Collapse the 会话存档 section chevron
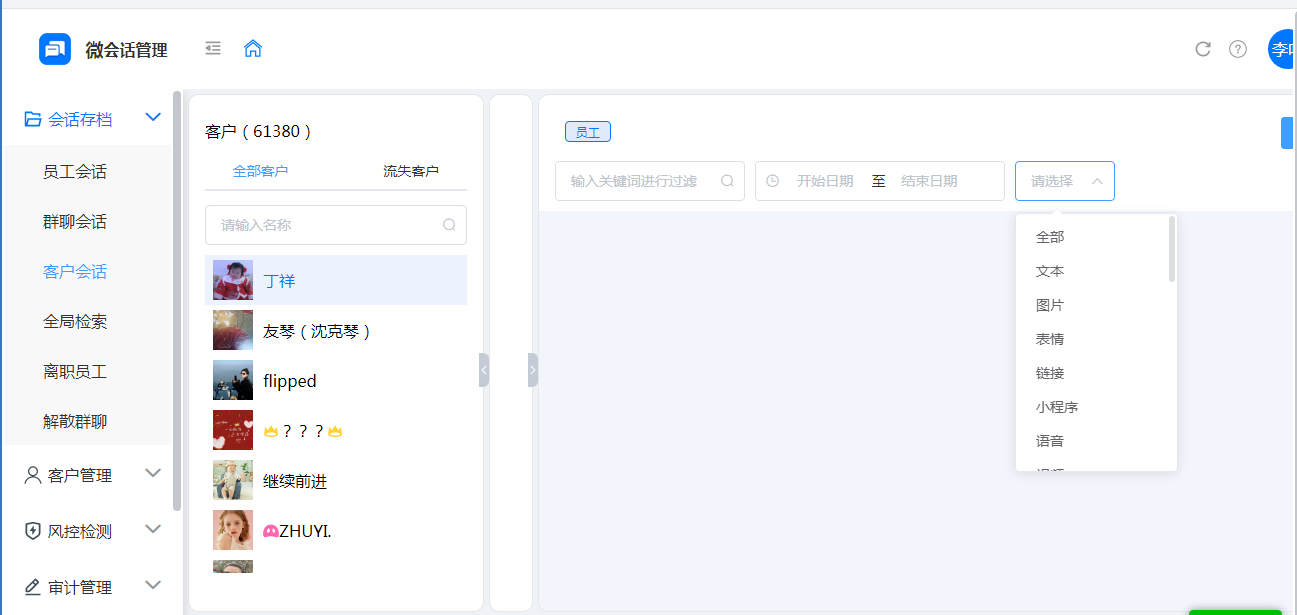 click(153, 117)
